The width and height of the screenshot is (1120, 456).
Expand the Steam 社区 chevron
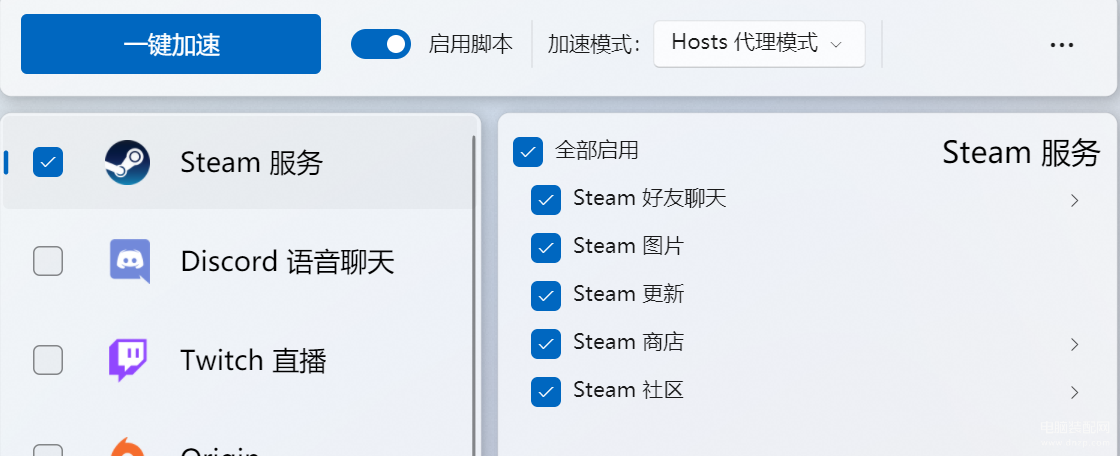tap(1074, 392)
